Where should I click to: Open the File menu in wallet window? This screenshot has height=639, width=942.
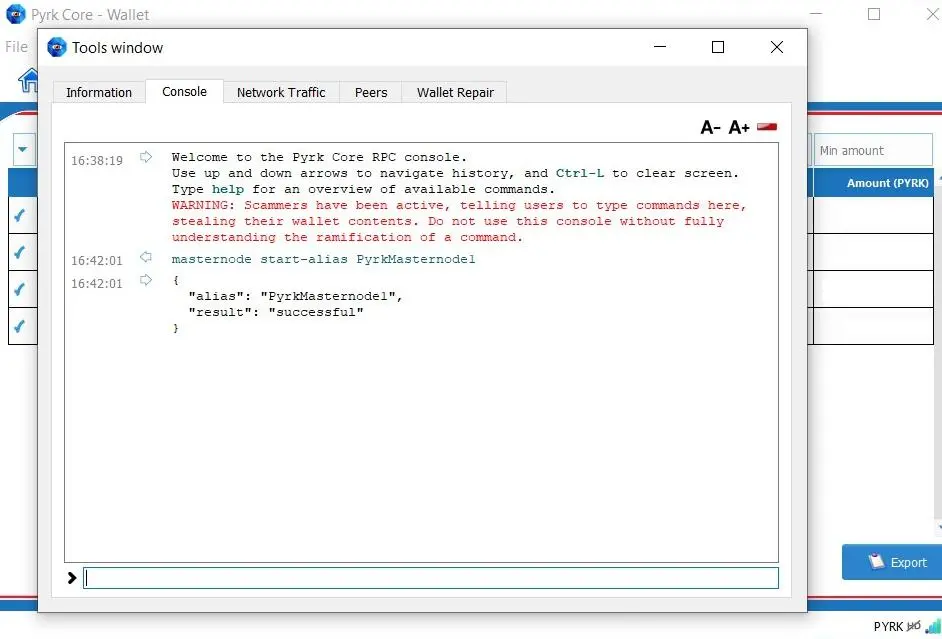tap(16, 47)
